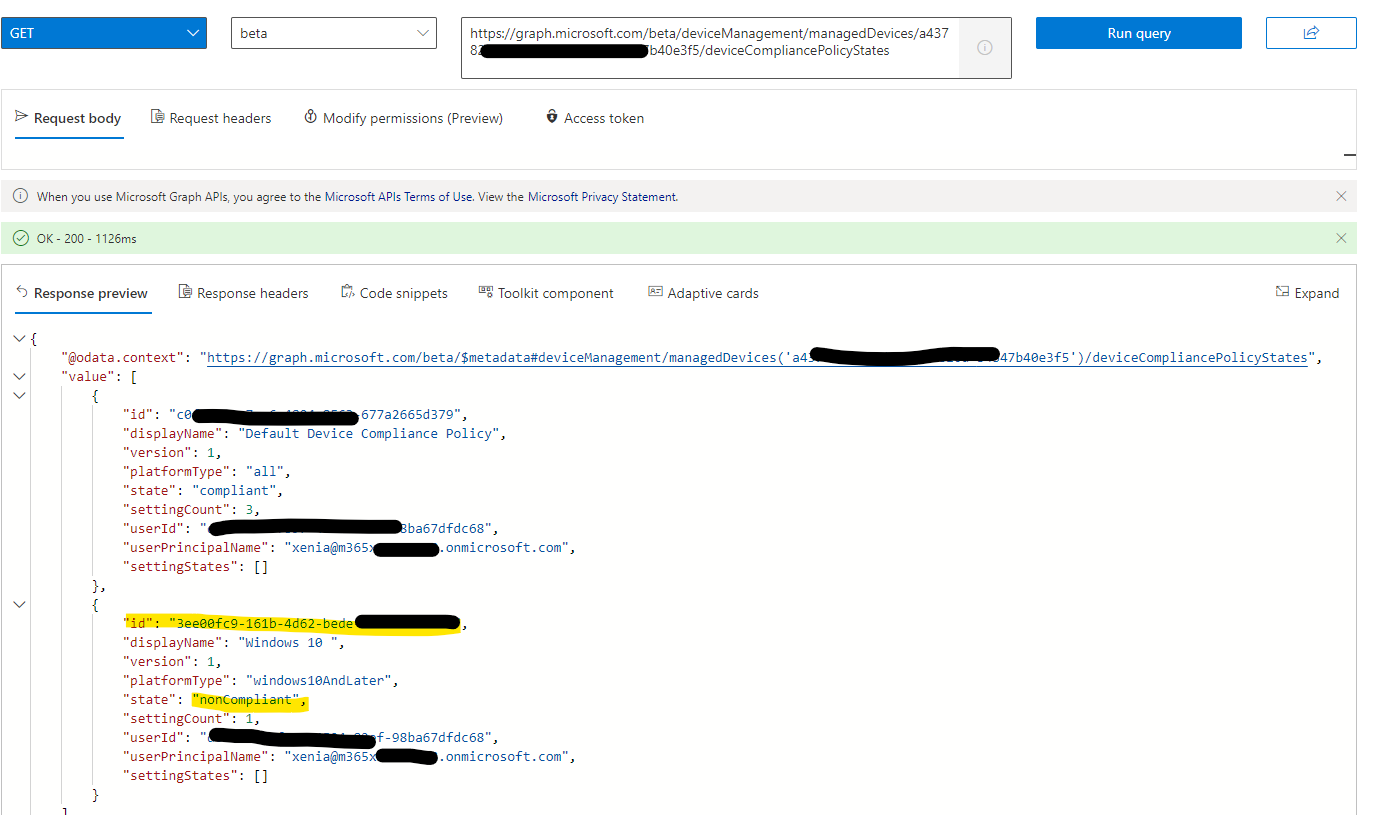
Task: Collapse the nonCompliant policy object chevron
Action: (x=19, y=604)
